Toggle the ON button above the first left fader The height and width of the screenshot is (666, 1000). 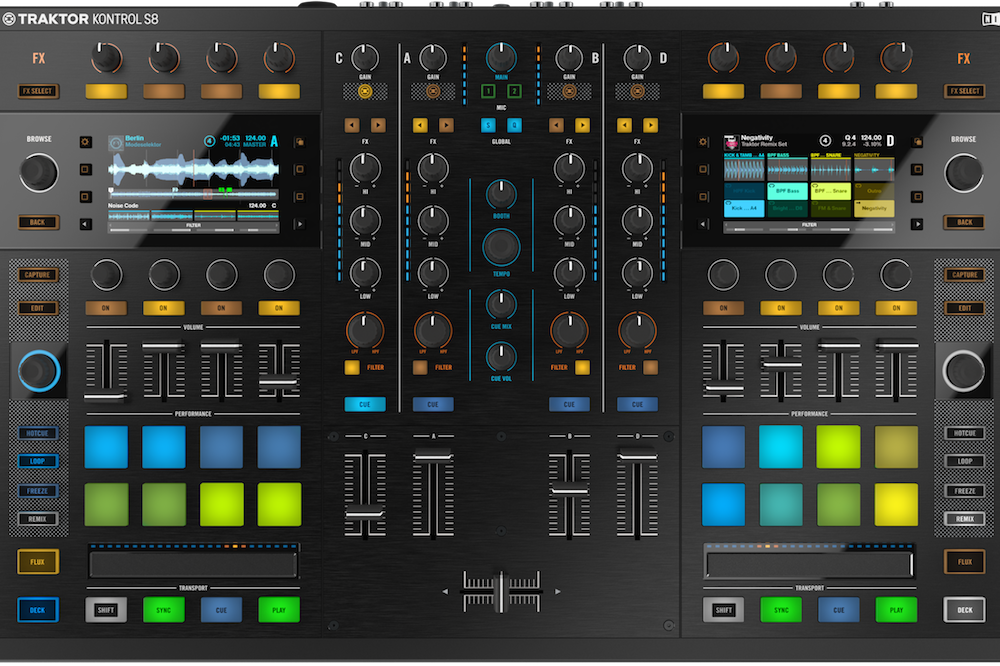point(106,308)
